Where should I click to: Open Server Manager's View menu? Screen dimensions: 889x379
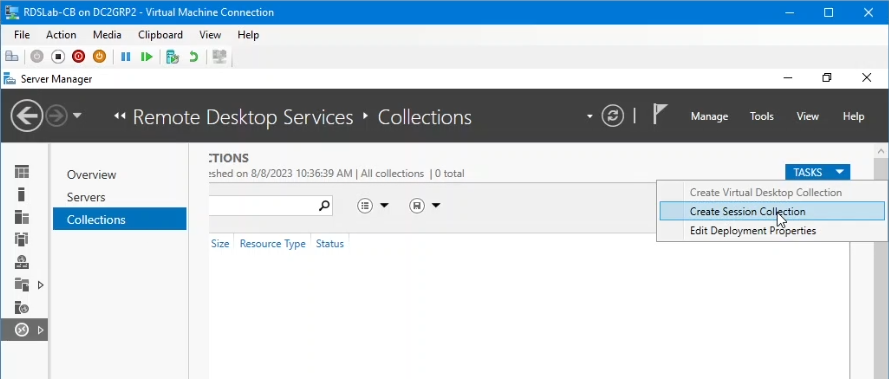pos(807,116)
